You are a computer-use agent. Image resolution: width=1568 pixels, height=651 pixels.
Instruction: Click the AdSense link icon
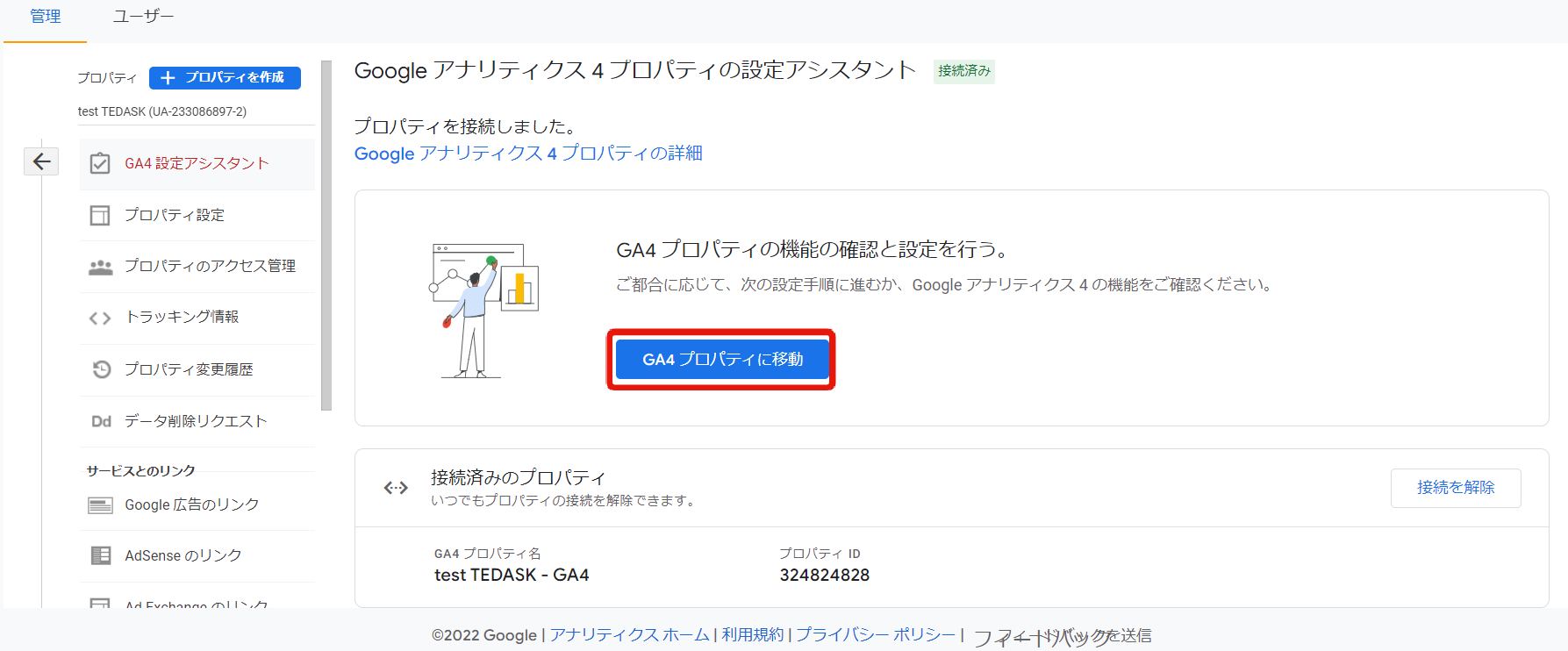[100, 556]
